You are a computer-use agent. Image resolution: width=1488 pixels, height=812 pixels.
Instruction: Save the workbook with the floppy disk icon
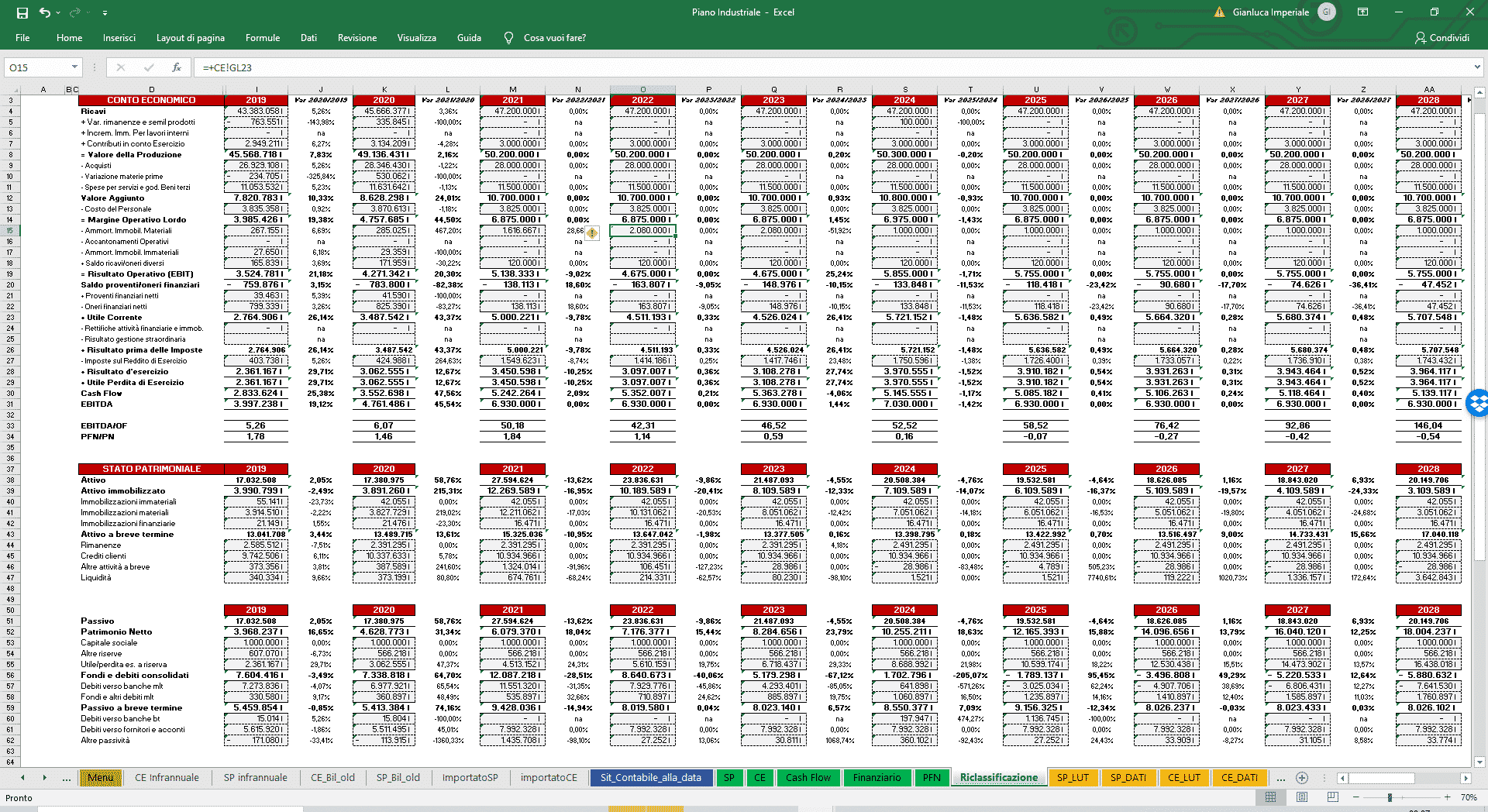pyautogui.click(x=22, y=12)
